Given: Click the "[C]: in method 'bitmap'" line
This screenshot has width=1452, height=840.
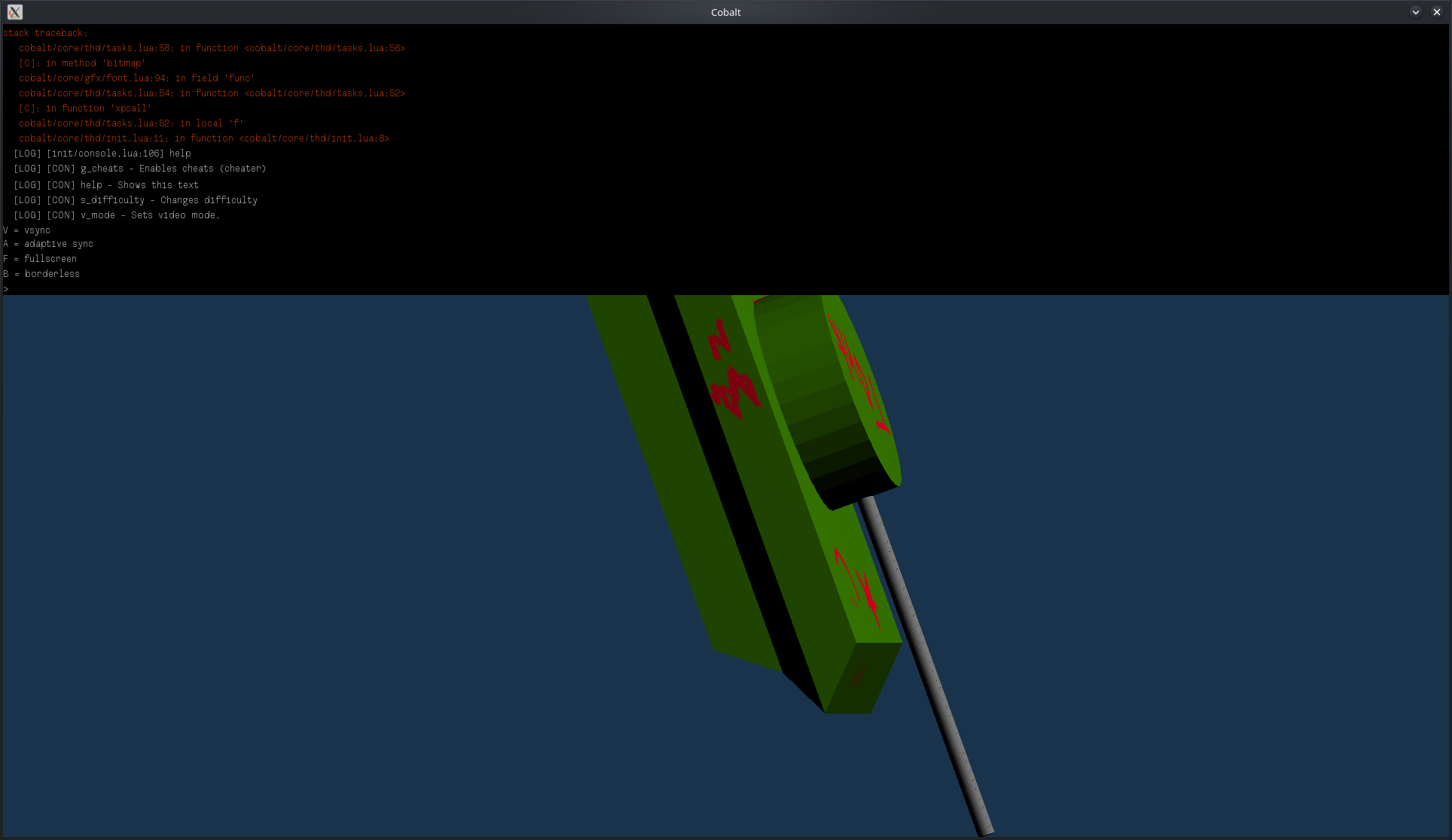Looking at the screenshot, I should [x=82, y=63].
